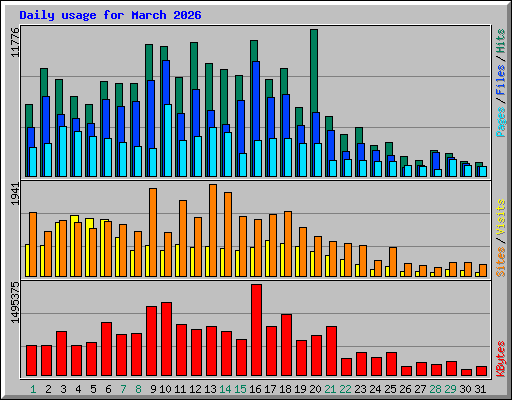Click the chart title "Daily usage for March 2026"
The image size is (512, 400).
click(110, 15)
